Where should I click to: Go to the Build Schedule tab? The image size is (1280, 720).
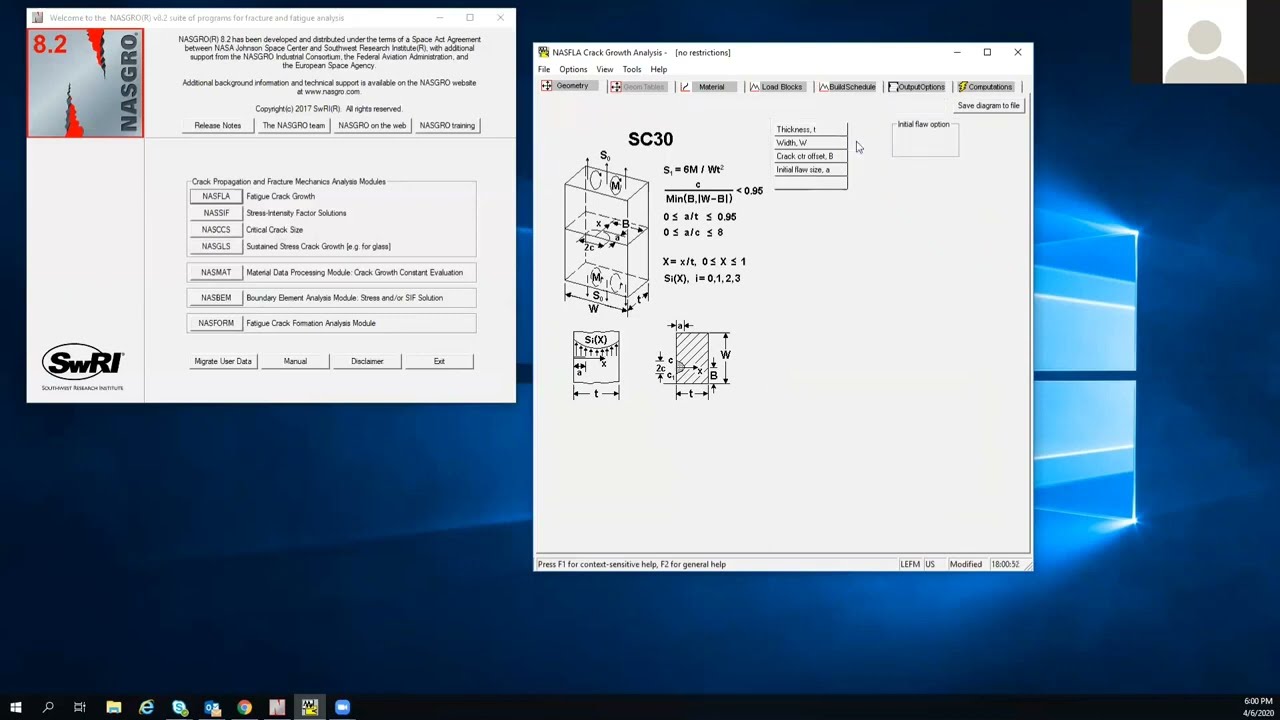pos(847,87)
